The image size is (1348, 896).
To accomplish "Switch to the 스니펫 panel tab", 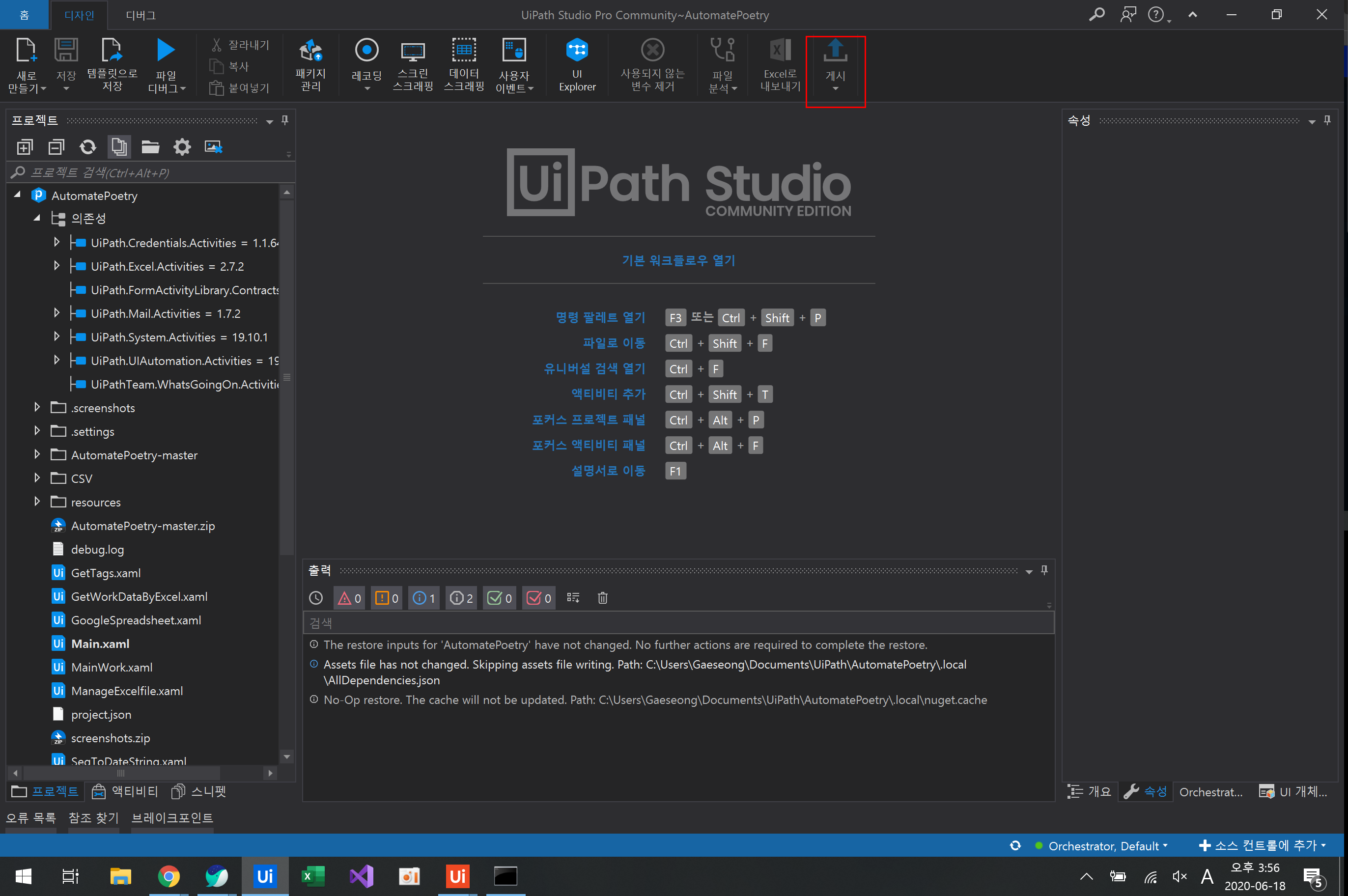I will click(198, 791).
